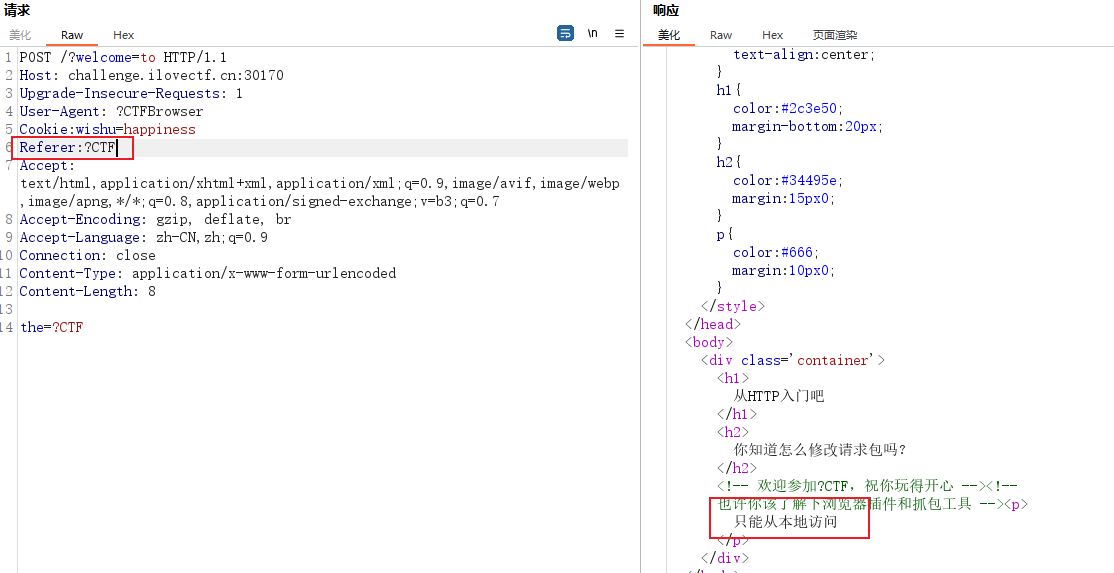Click 只能从本地访问 response text
Image resolution: width=1114 pixels, height=573 pixels.
tap(785, 522)
